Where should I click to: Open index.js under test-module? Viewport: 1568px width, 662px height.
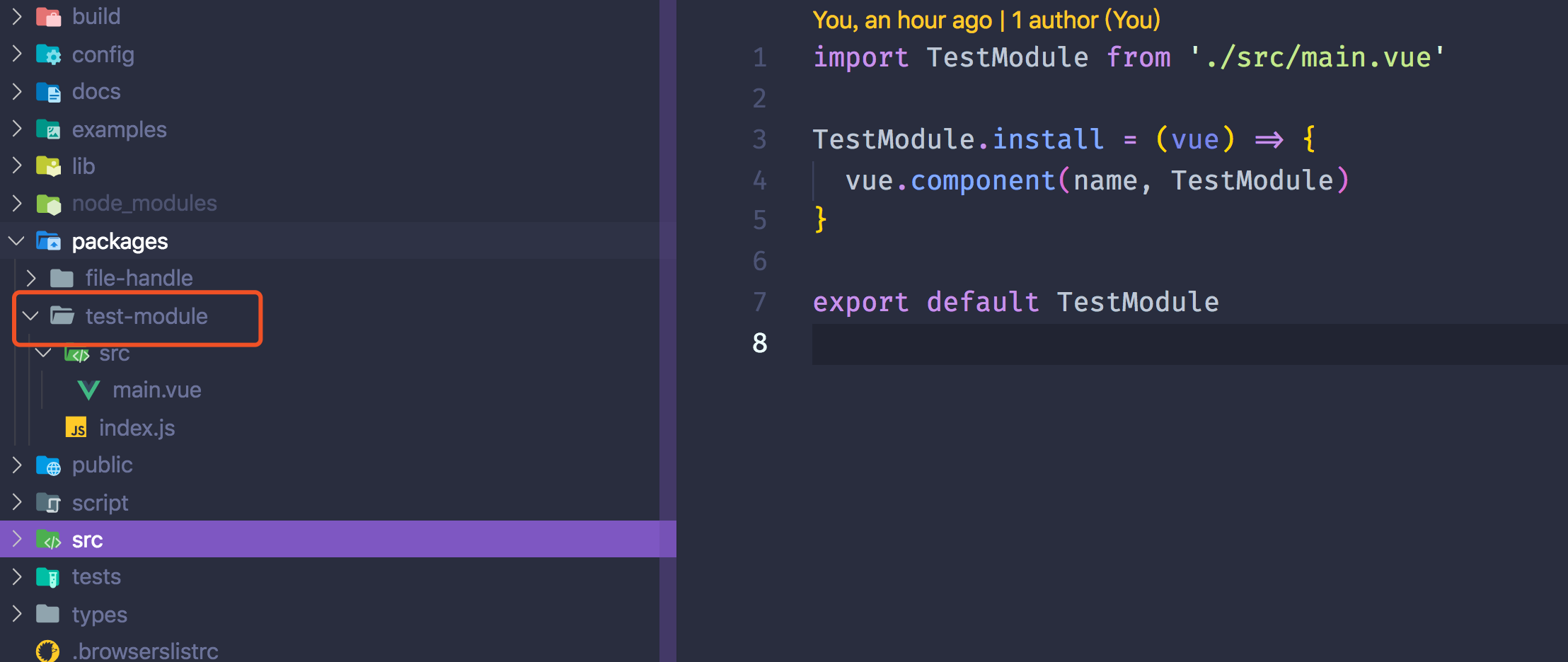point(137,428)
